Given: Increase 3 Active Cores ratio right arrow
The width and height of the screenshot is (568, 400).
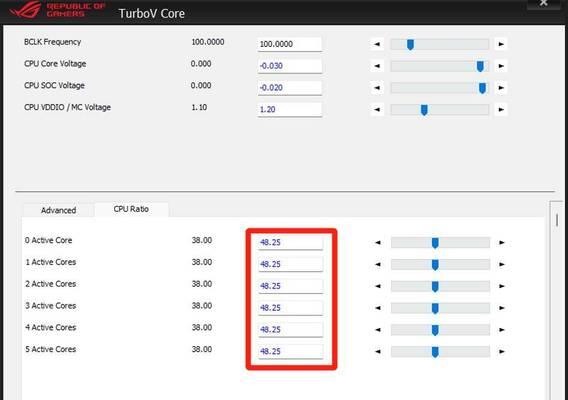Looking at the screenshot, I should pyautogui.click(x=502, y=308).
